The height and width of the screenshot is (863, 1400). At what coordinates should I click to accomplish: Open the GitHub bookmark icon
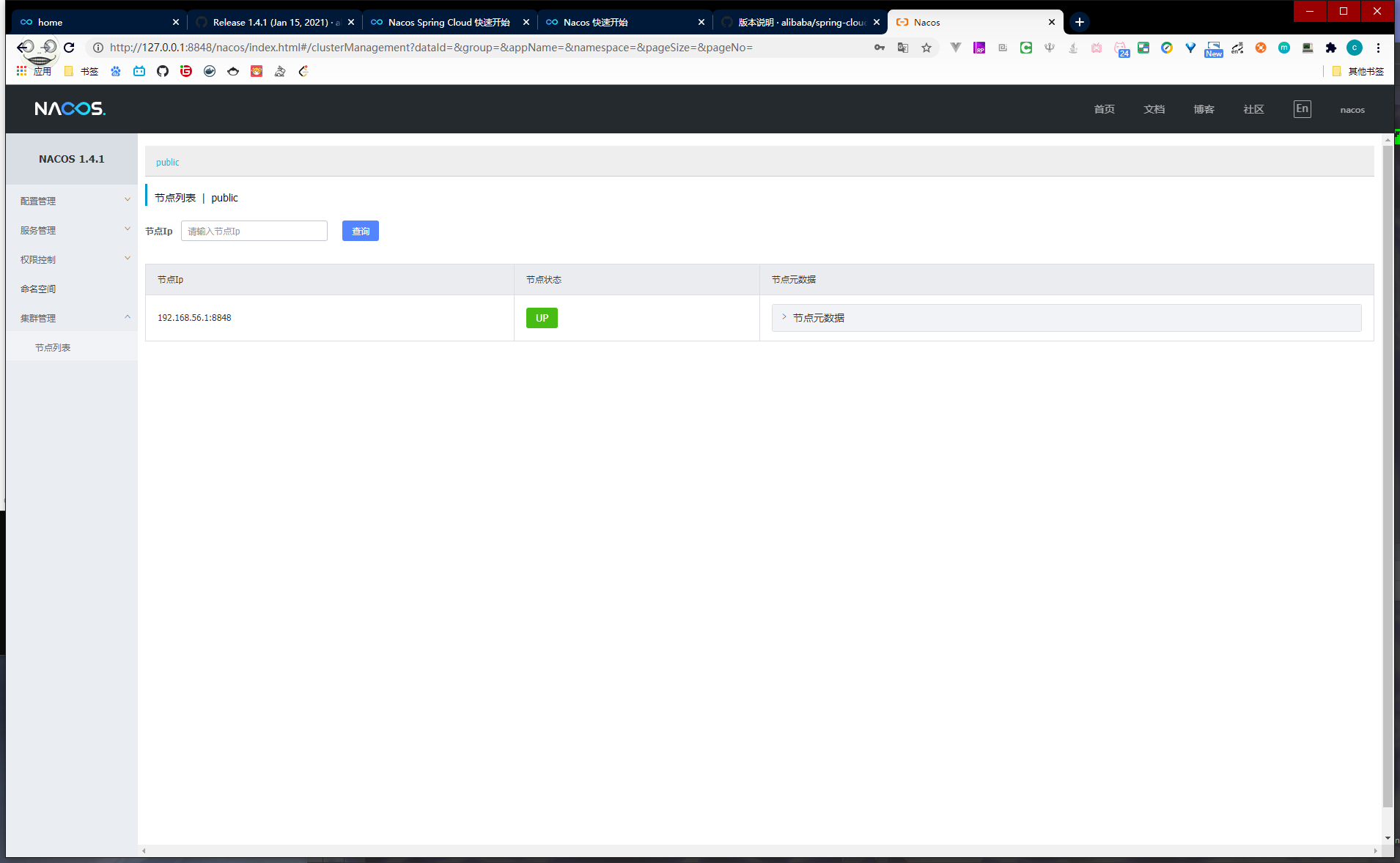pos(163,71)
